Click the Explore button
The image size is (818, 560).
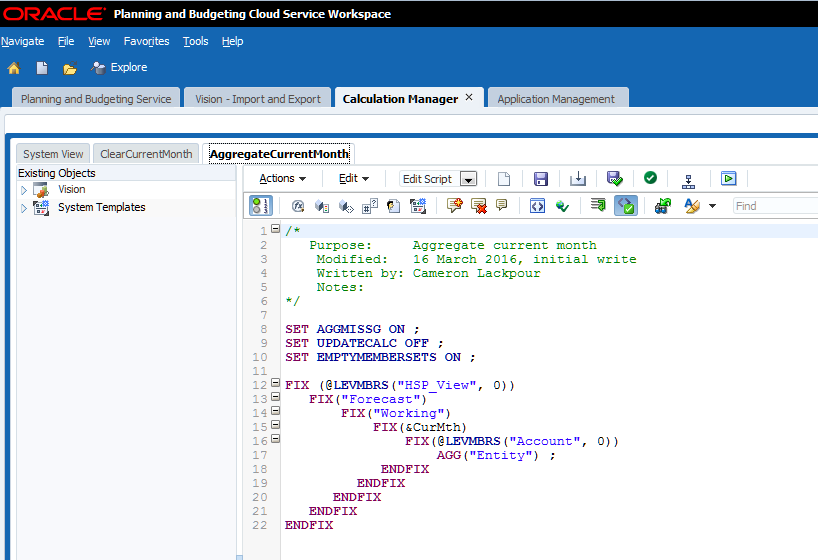coord(119,68)
